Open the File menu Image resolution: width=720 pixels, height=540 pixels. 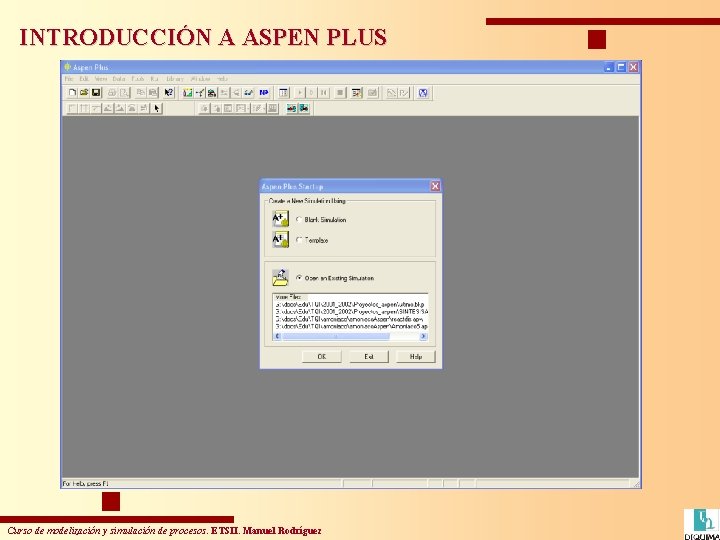tap(69, 79)
